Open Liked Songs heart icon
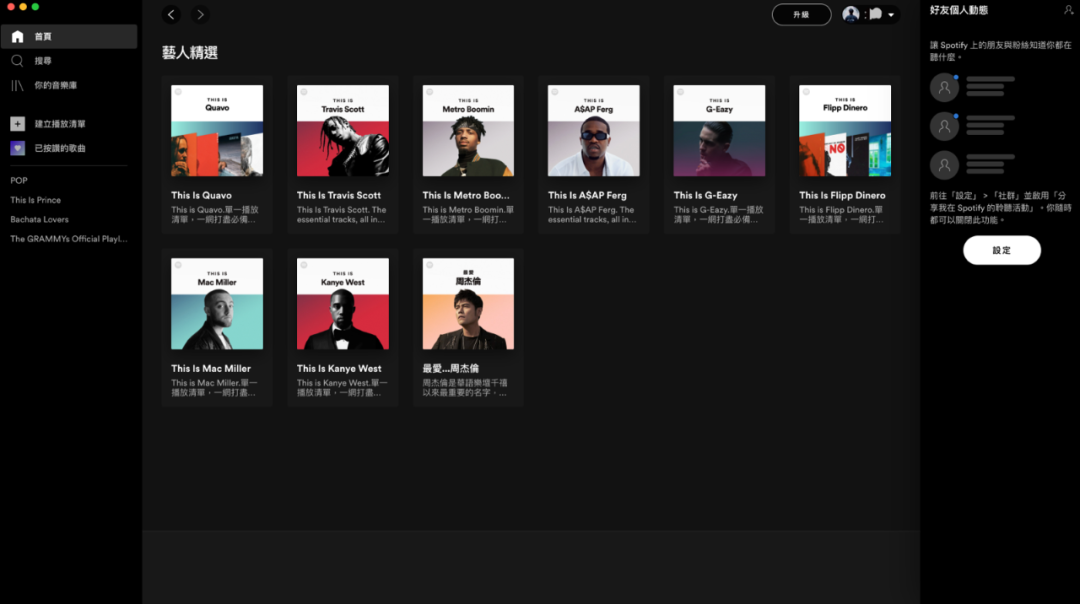 coord(17,148)
